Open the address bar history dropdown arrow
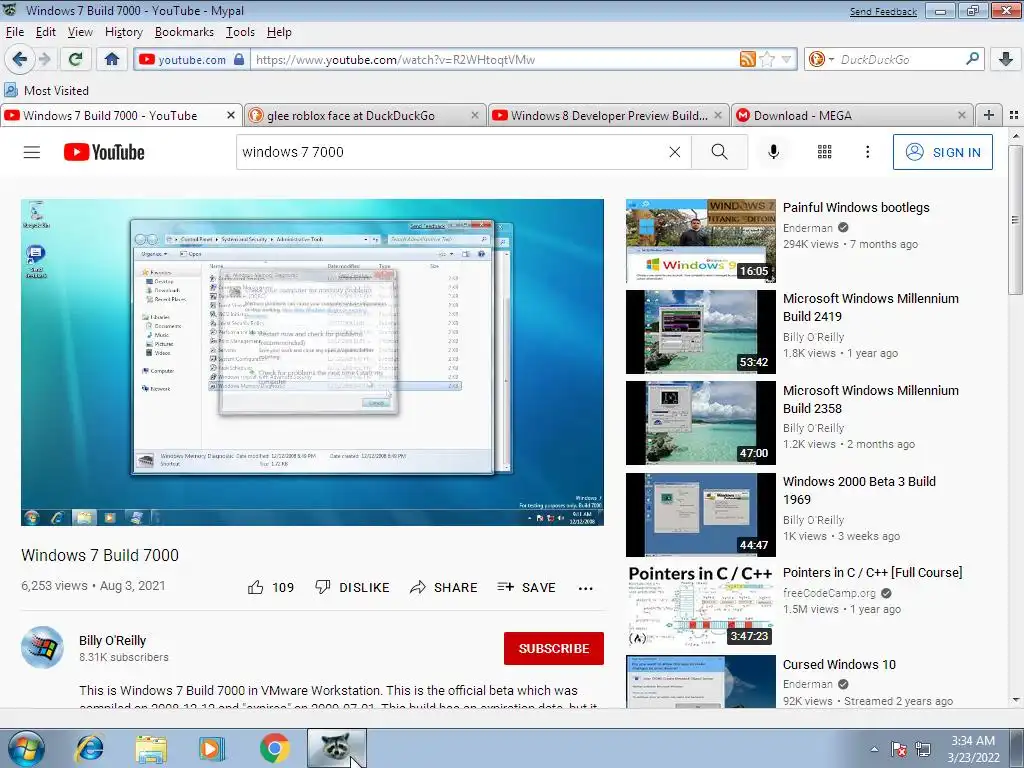The image size is (1024, 768). (786, 59)
